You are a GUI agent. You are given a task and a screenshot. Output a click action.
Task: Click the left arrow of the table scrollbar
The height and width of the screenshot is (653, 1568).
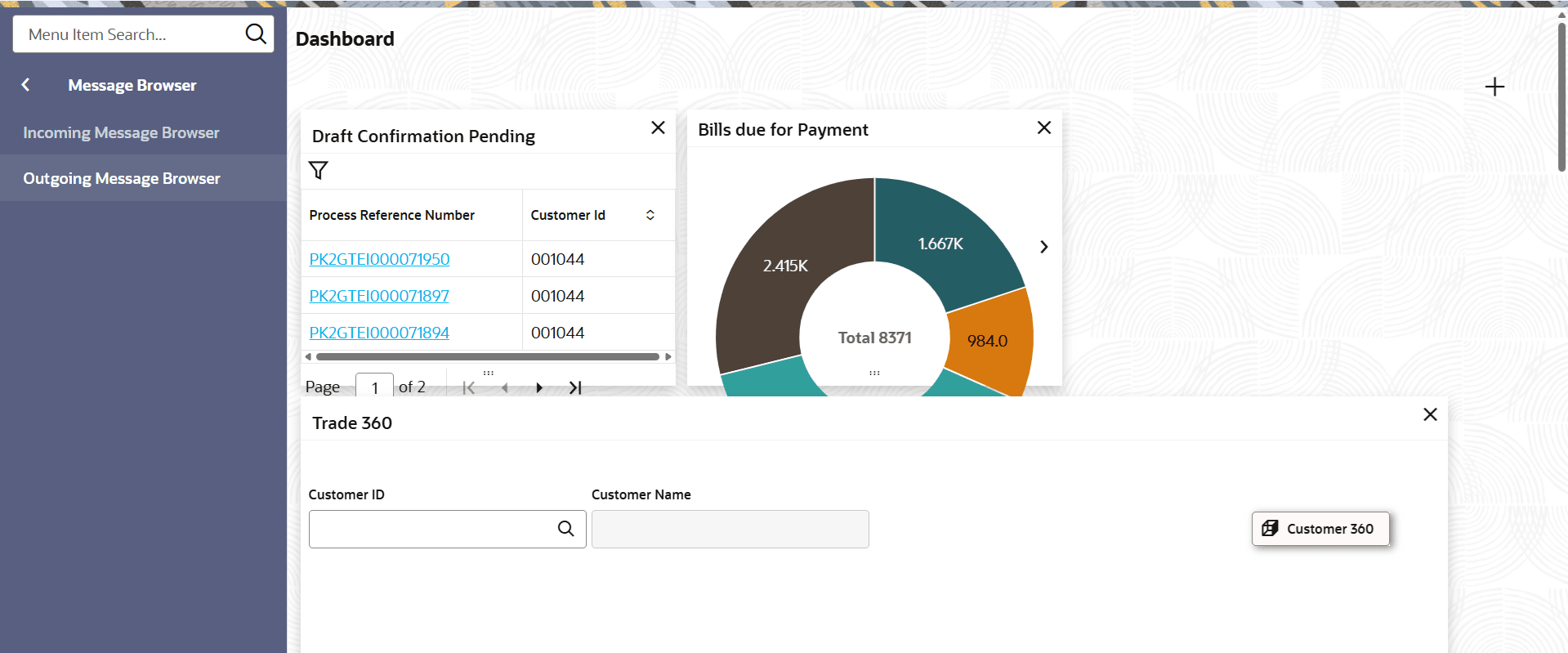308,356
